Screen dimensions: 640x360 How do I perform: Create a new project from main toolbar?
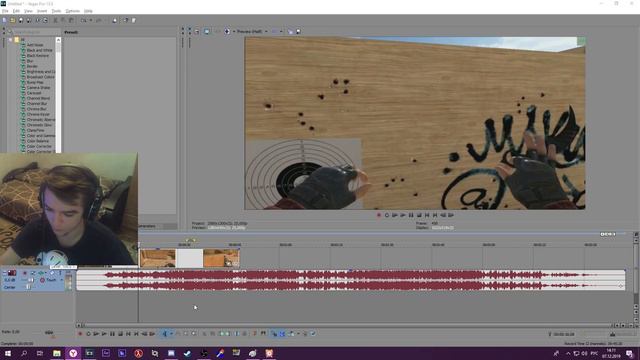pos(4,20)
